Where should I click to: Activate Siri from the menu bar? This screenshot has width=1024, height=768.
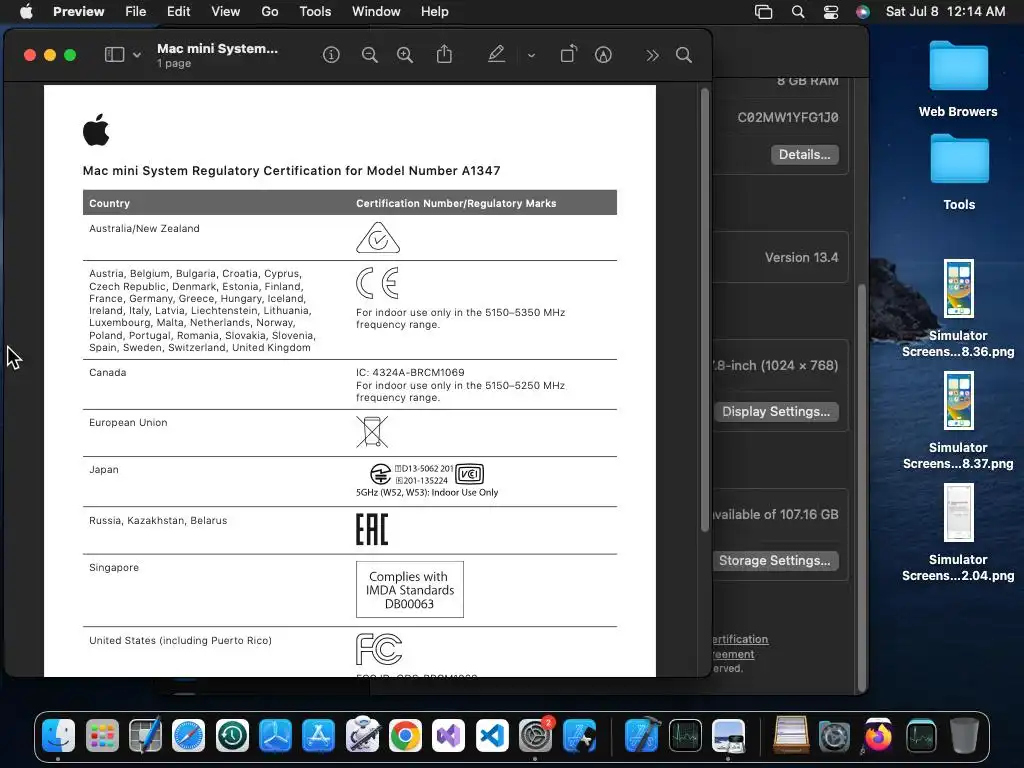click(863, 12)
